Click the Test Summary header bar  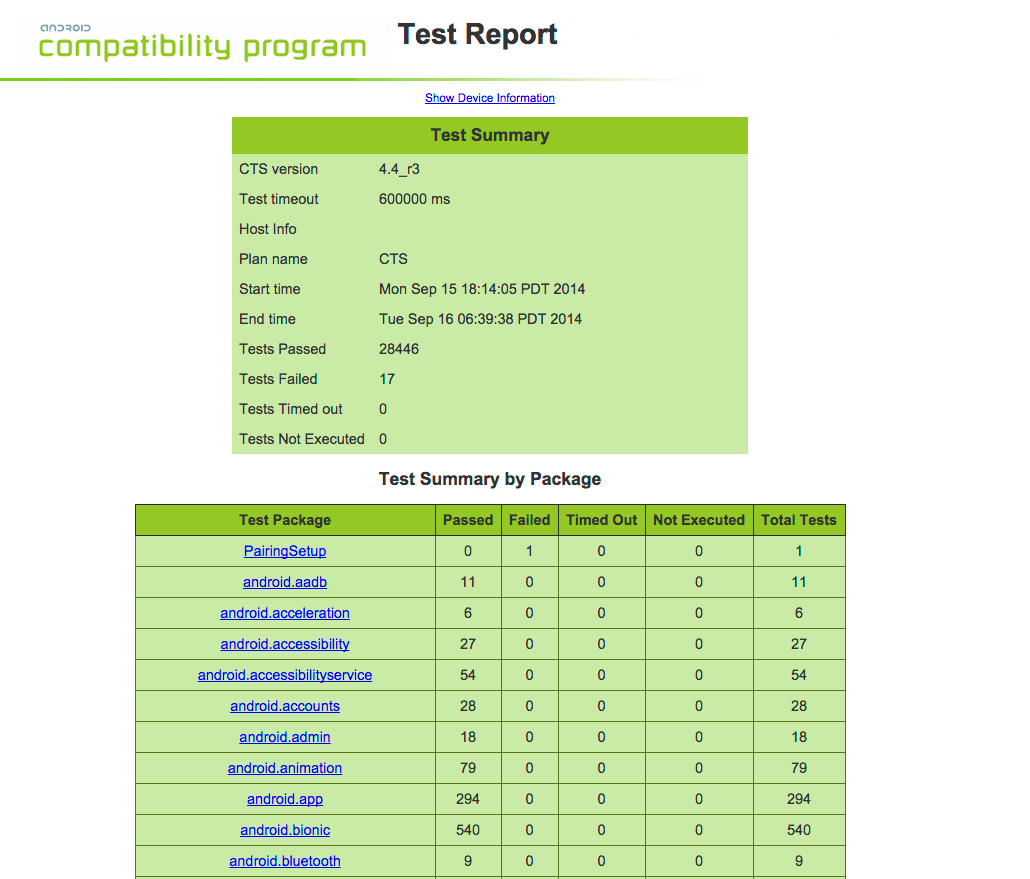(x=489, y=135)
